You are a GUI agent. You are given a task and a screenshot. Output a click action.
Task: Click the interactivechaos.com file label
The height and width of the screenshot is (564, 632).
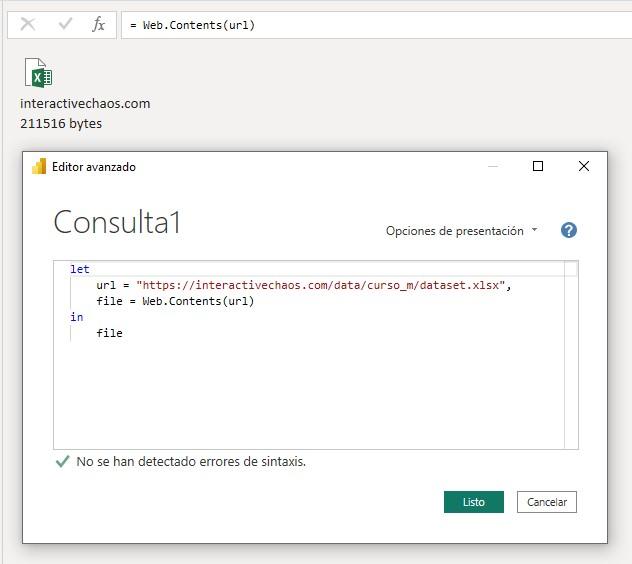[x=85, y=104]
